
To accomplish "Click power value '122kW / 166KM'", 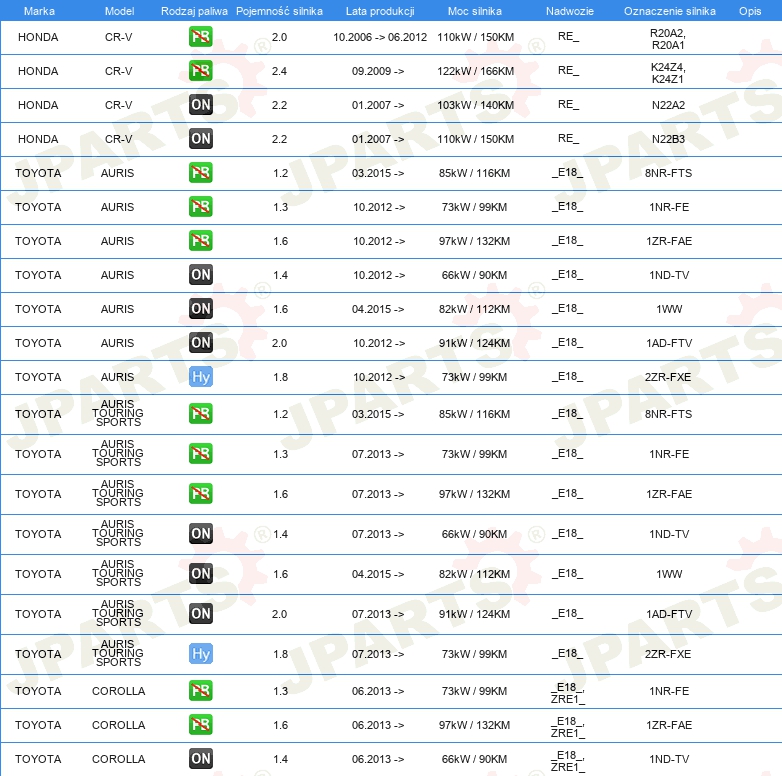I will pos(475,71).
